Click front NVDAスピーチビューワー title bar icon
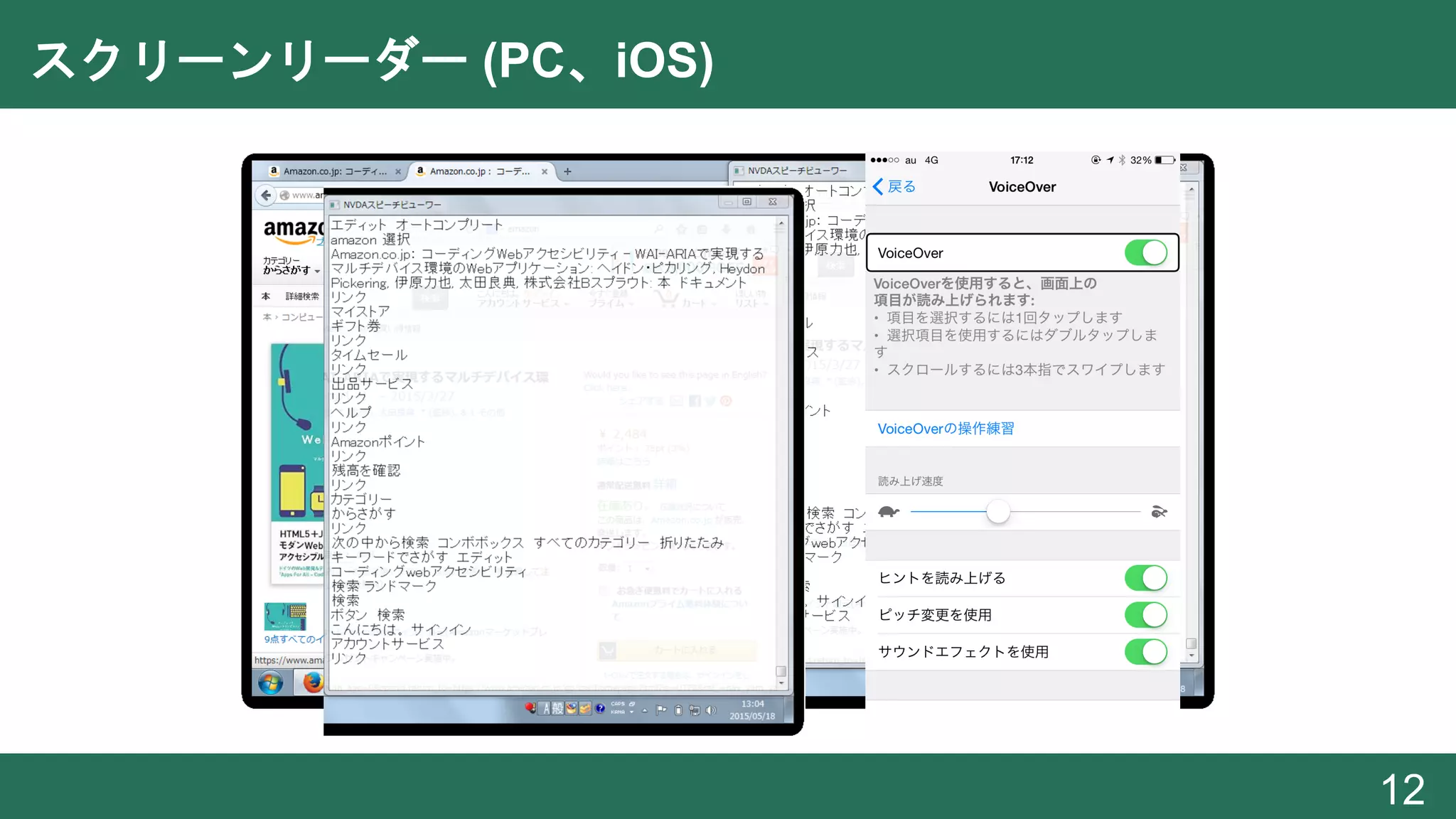This screenshot has width=1456, height=819. [334, 205]
